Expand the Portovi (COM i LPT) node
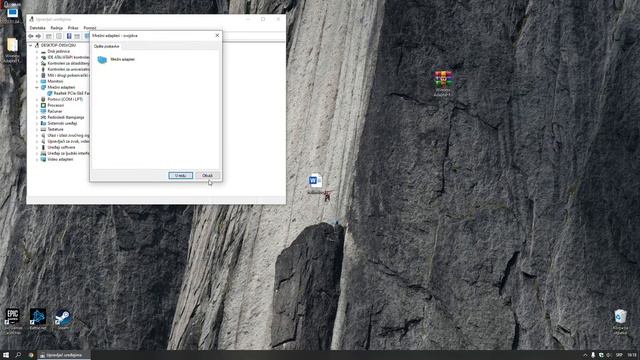 [37, 99]
